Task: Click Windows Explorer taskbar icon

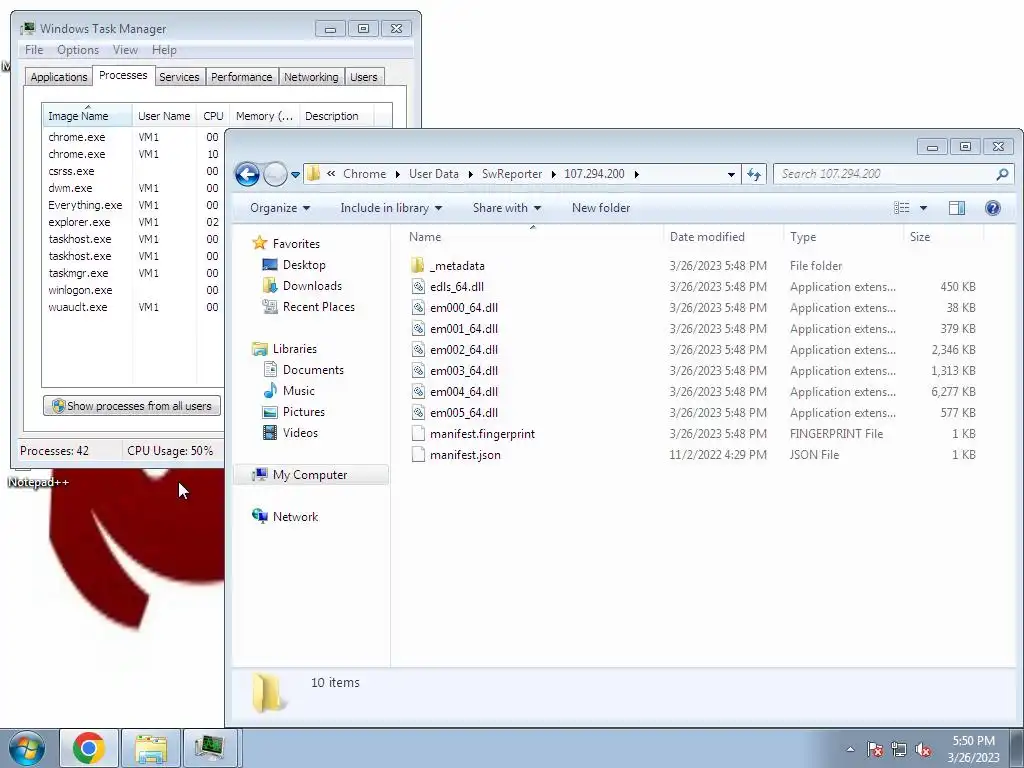Action: (x=151, y=748)
